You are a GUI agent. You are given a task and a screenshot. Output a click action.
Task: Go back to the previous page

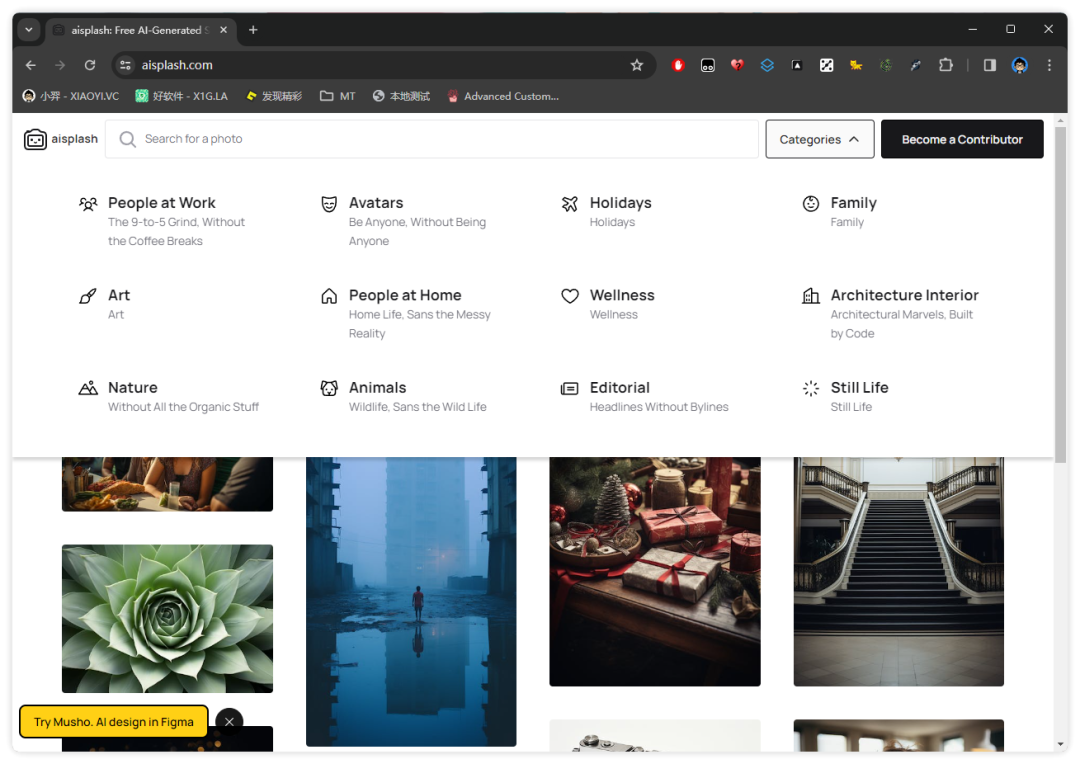30,65
